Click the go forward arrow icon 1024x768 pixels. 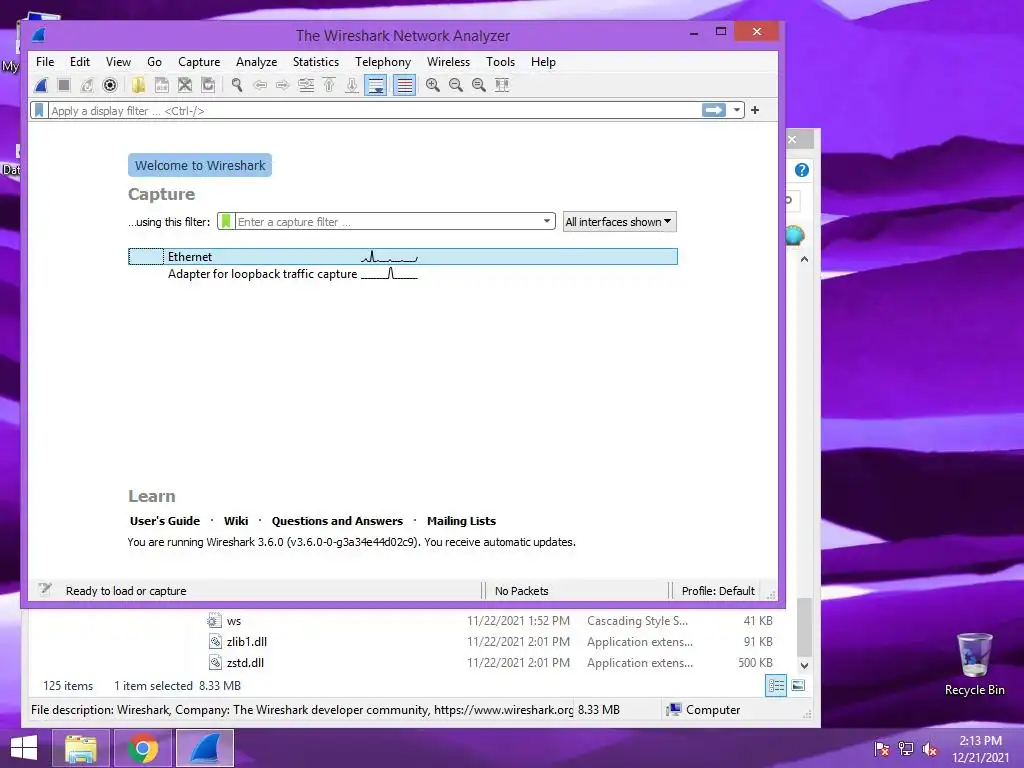(x=282, y=85)
